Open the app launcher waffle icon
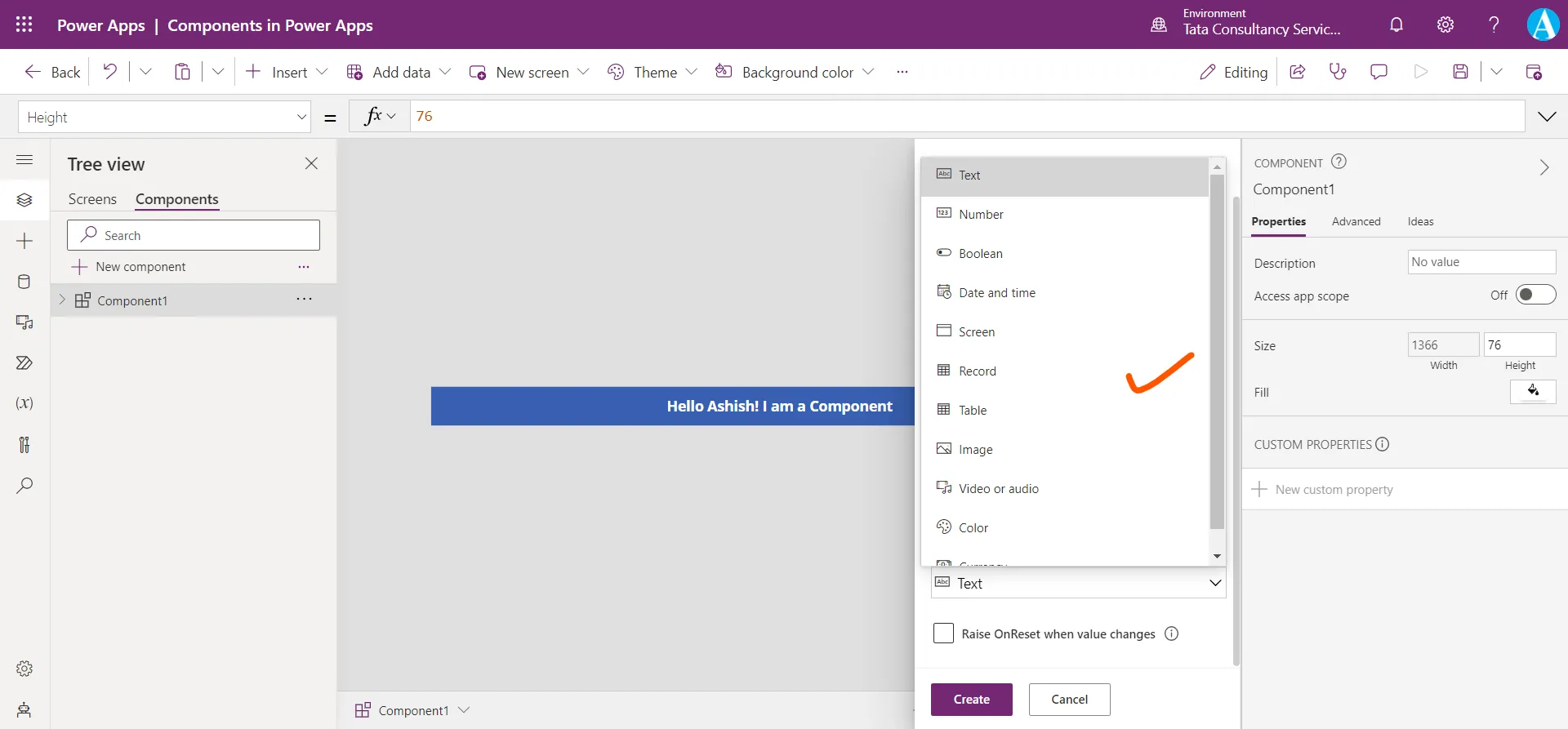This screenshot has height=729, width=1568. tap(24, 24)
